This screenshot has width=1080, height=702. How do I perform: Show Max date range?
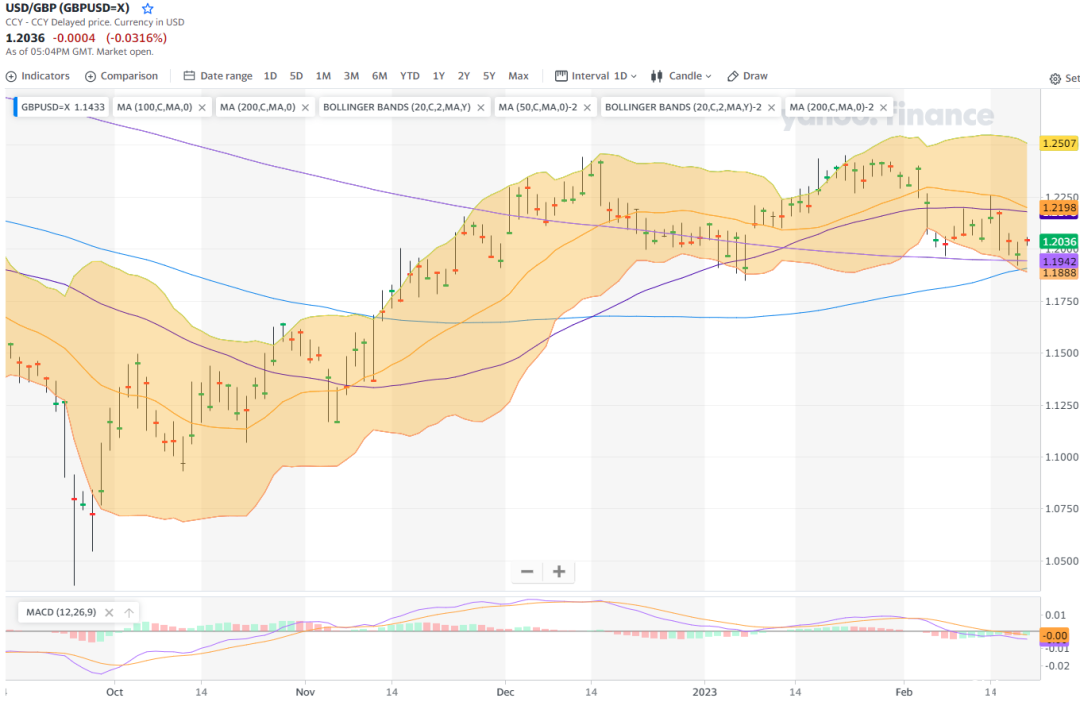[x=519, y=76]
